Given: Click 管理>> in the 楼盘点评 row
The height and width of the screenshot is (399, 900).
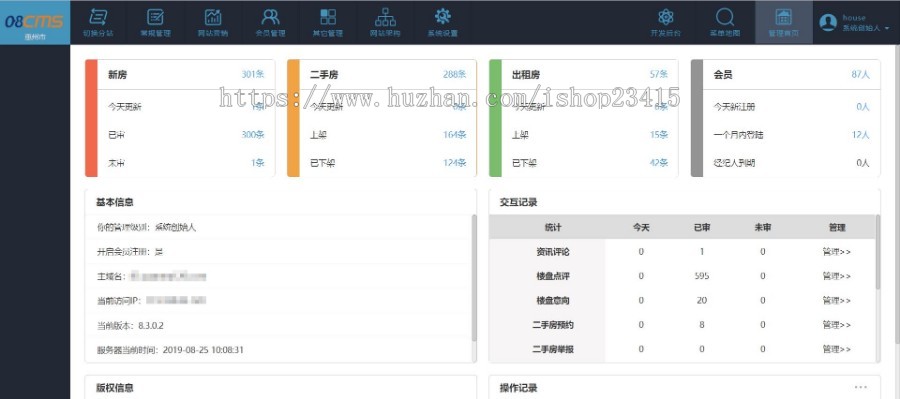Looking at the screenshot, I should (x=836, y=276).
